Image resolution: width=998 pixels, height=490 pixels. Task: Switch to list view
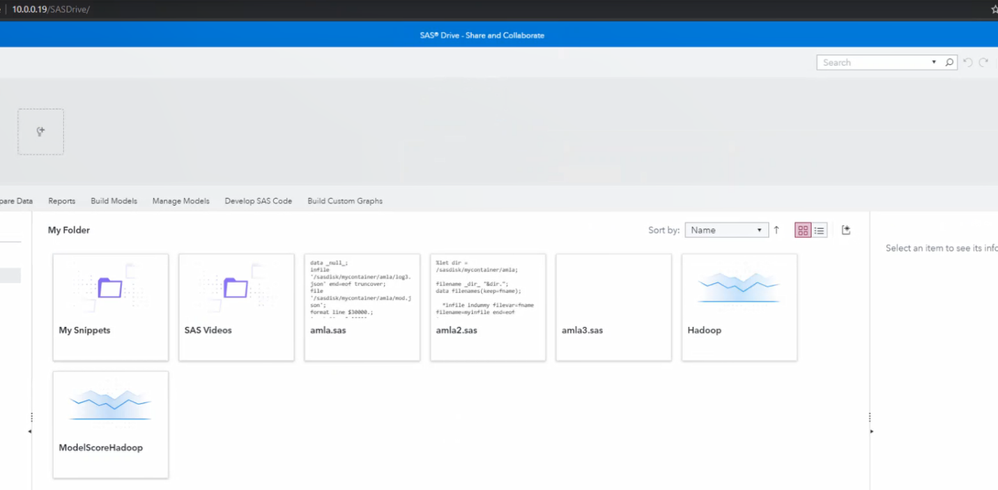click(x=819, y=230)
